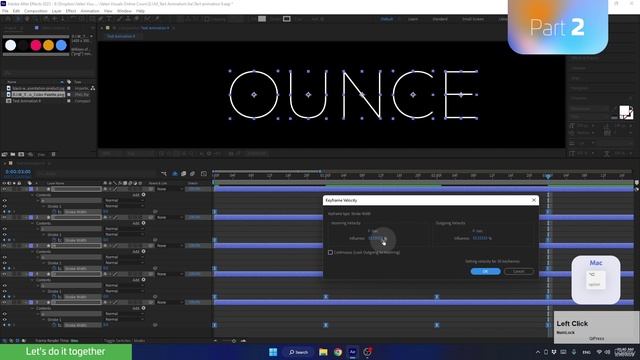Click Add shape arrow on third layer's Contents
Image resolution: width=640 pixels, height=360 pixels.
[x=143, y=252]
